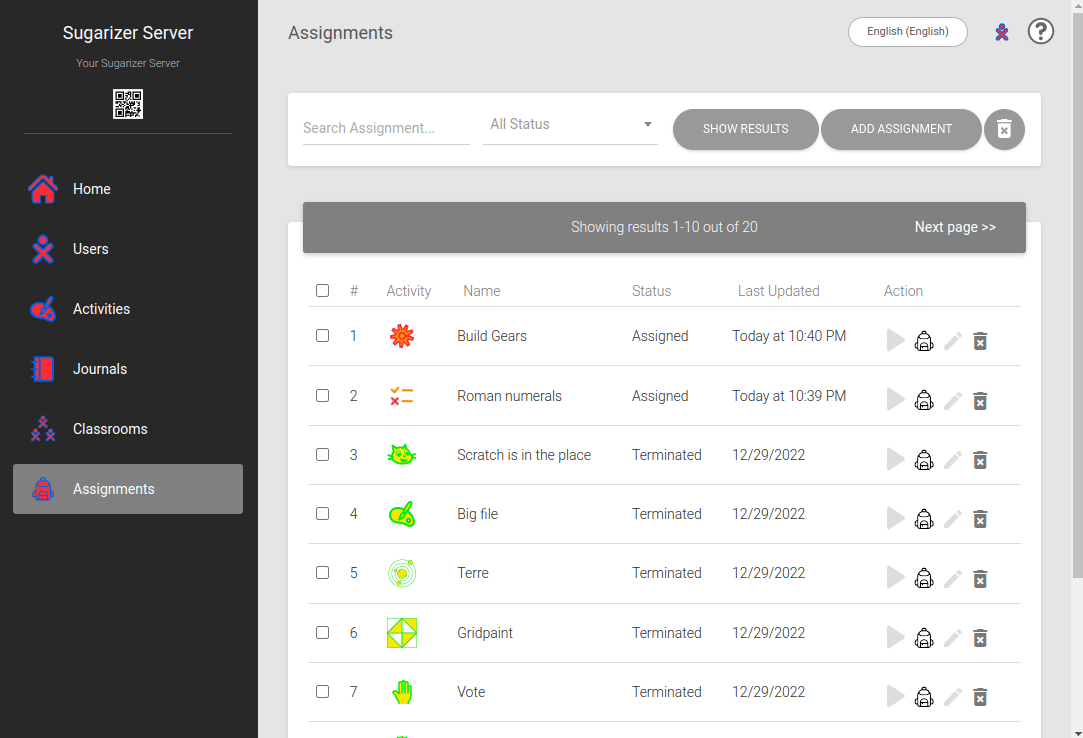Click the ADD ASSIGNMENT button
The image size is (1083, 738).
click(x=901, y=129)
